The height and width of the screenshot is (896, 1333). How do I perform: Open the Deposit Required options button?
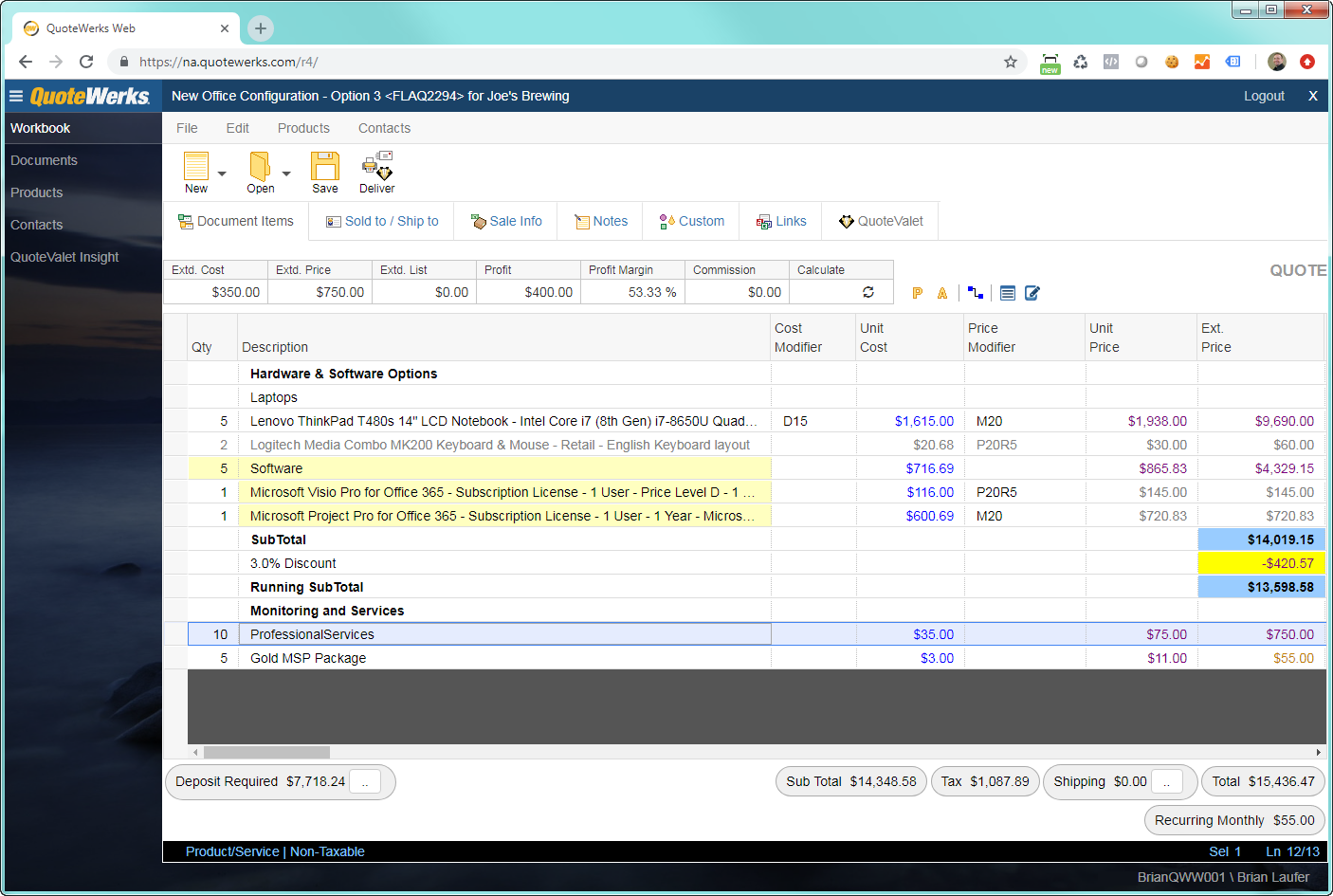click(365, 782)
